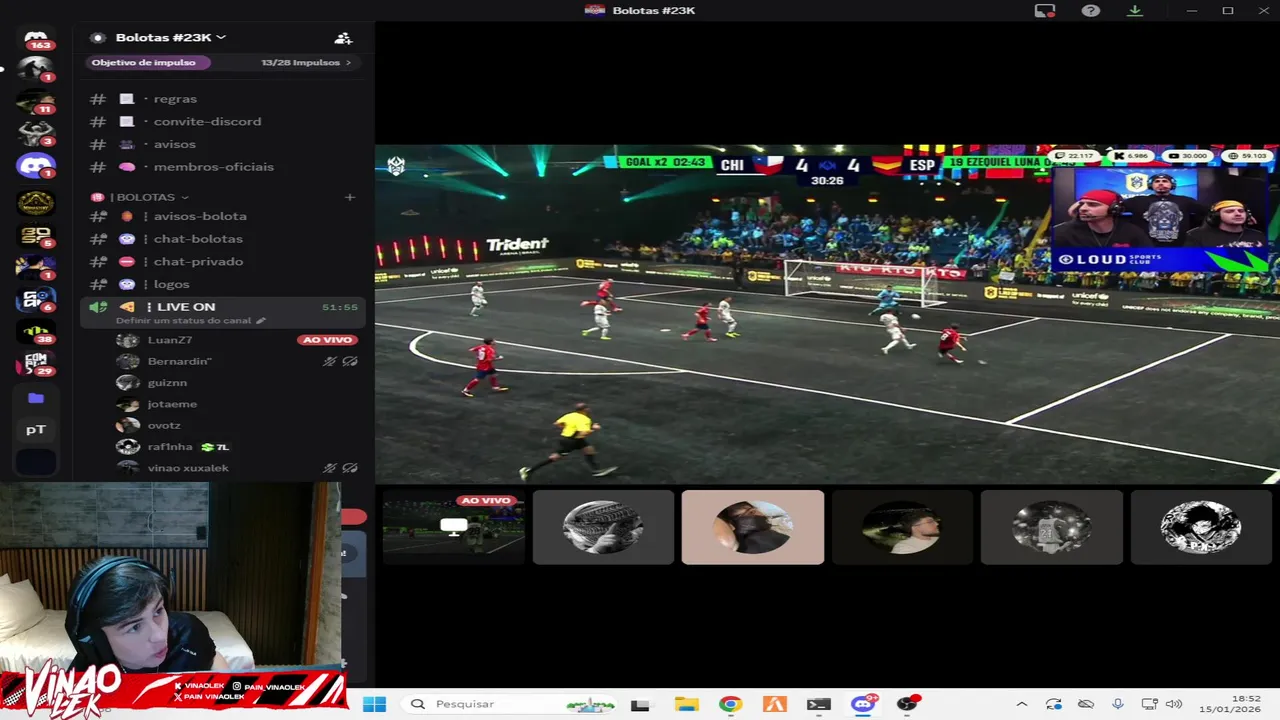Open the server icon with badge 5
The image size is (1280, 720).
point(36,236)
